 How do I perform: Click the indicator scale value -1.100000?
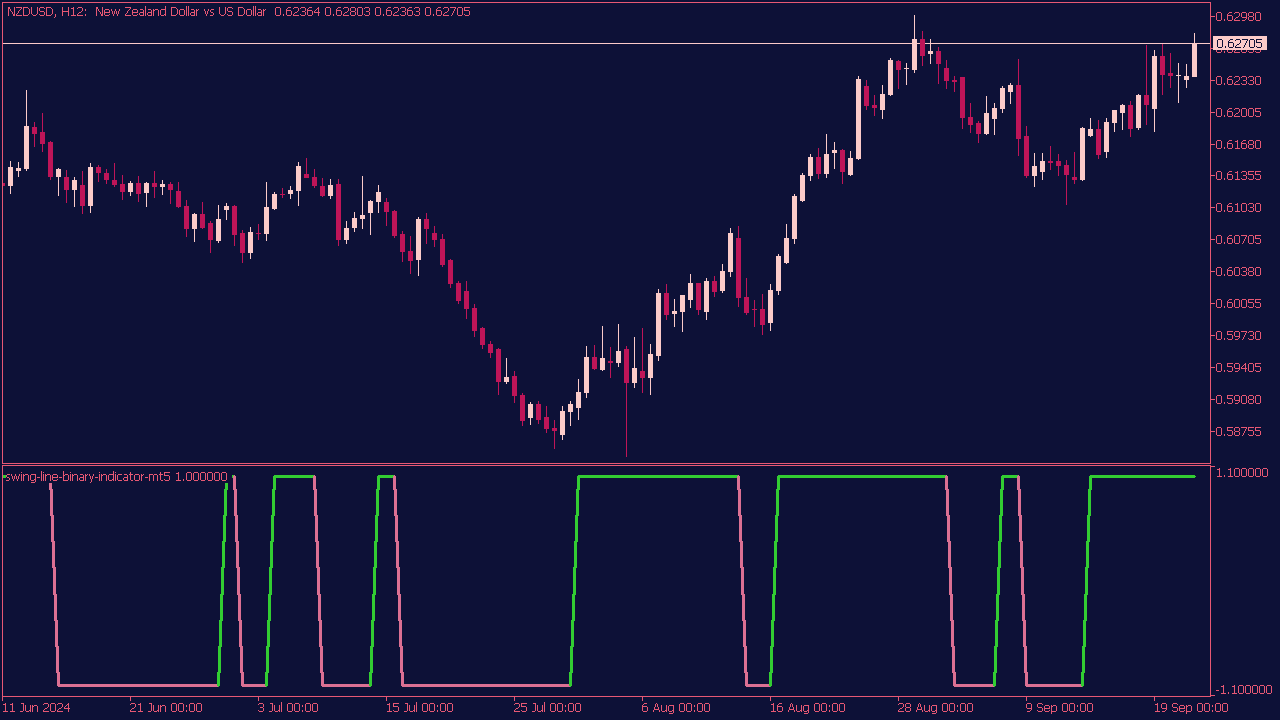coord(1243,690)
